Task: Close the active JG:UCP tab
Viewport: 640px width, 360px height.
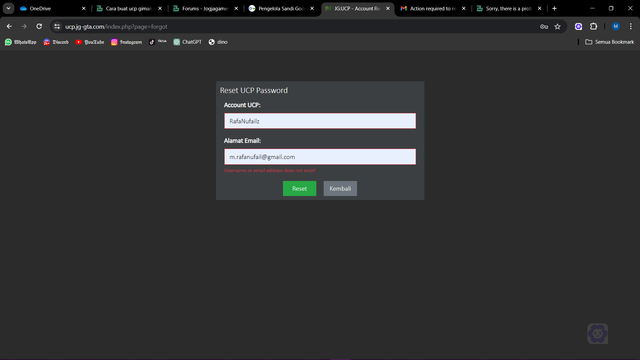Action: pyautogui.click(x=388, y=8)
